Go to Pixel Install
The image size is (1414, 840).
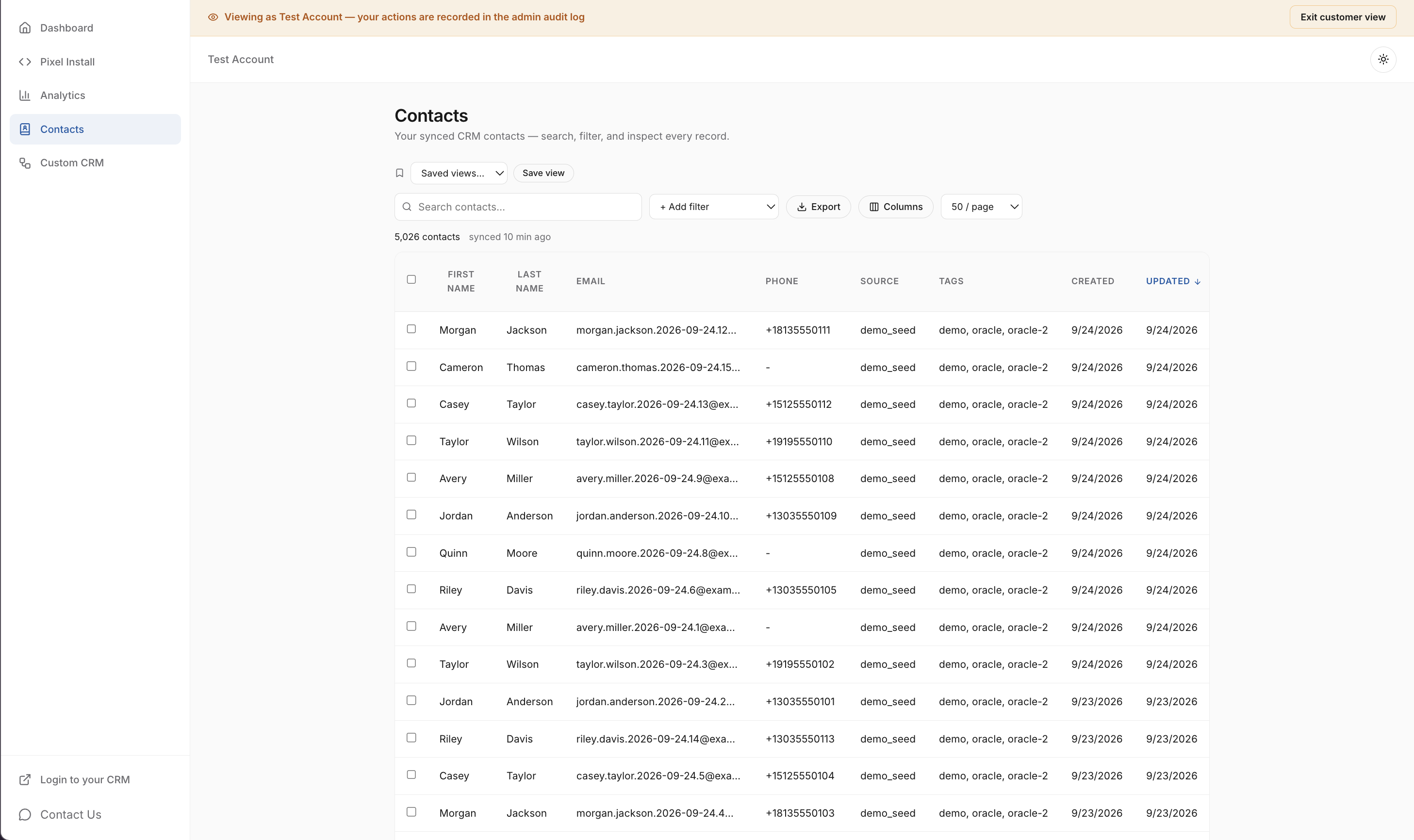[95, 62]
